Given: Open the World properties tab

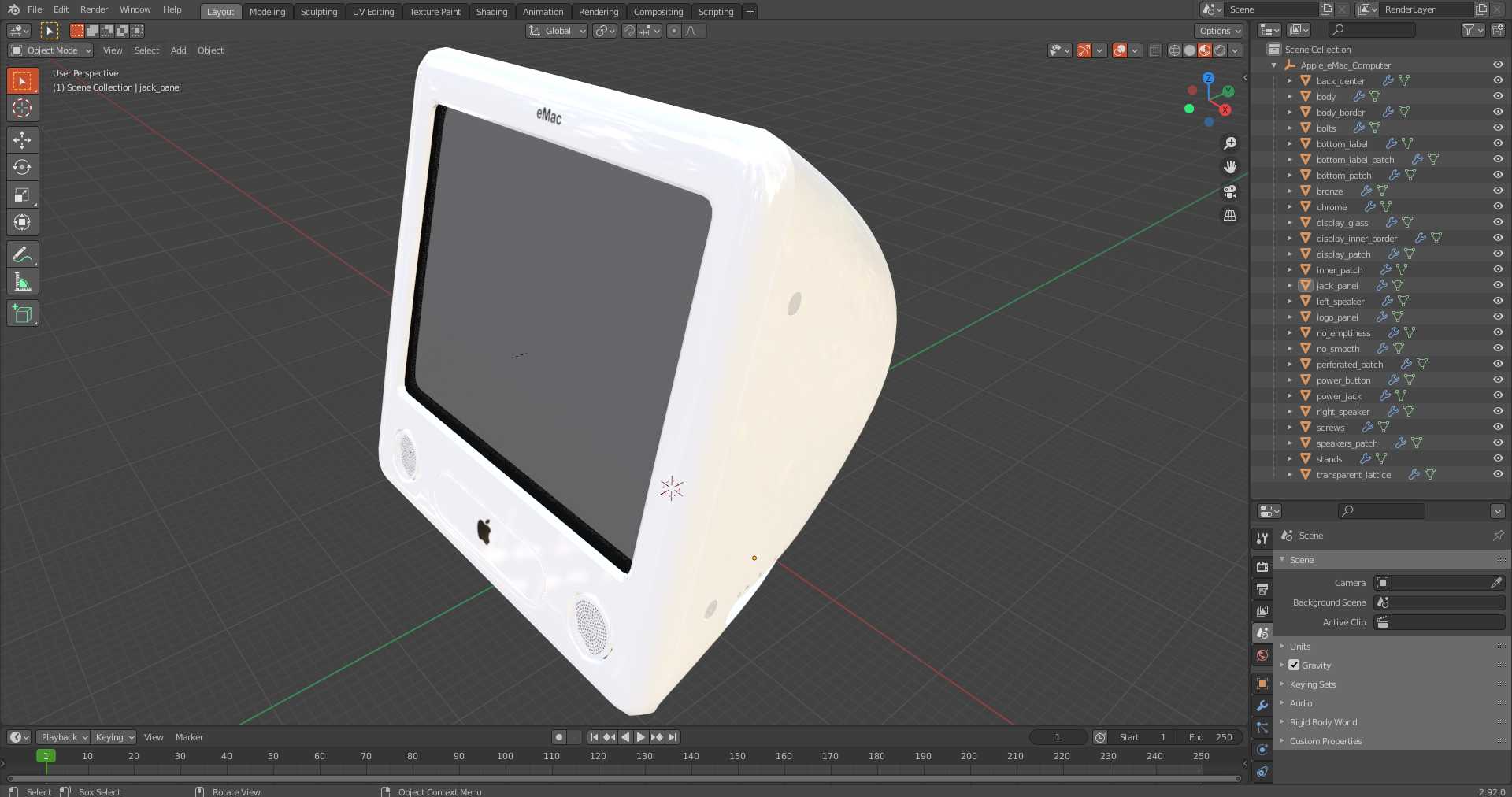Looking at the screenshot, I should (x=1262, y=655).
